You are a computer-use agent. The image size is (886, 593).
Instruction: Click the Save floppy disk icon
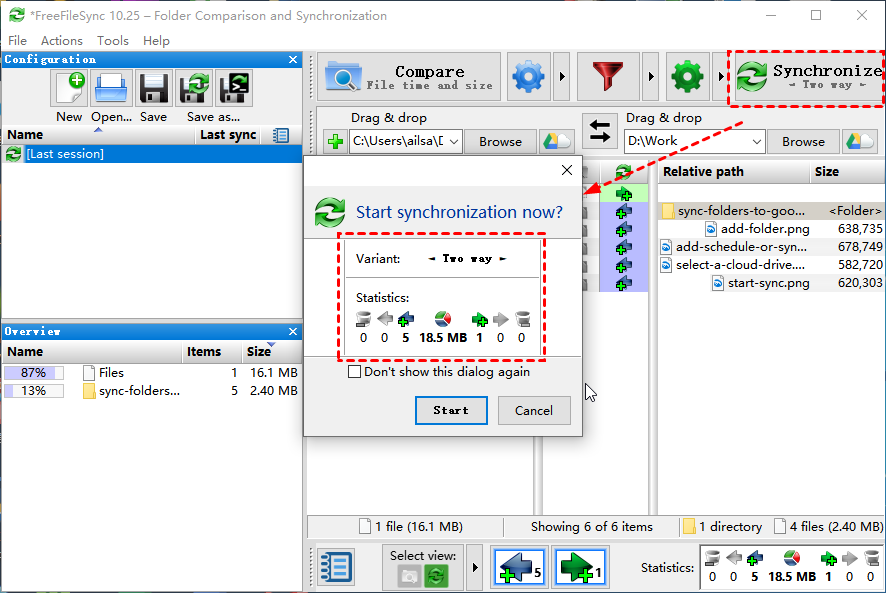[x=153, y=89]
